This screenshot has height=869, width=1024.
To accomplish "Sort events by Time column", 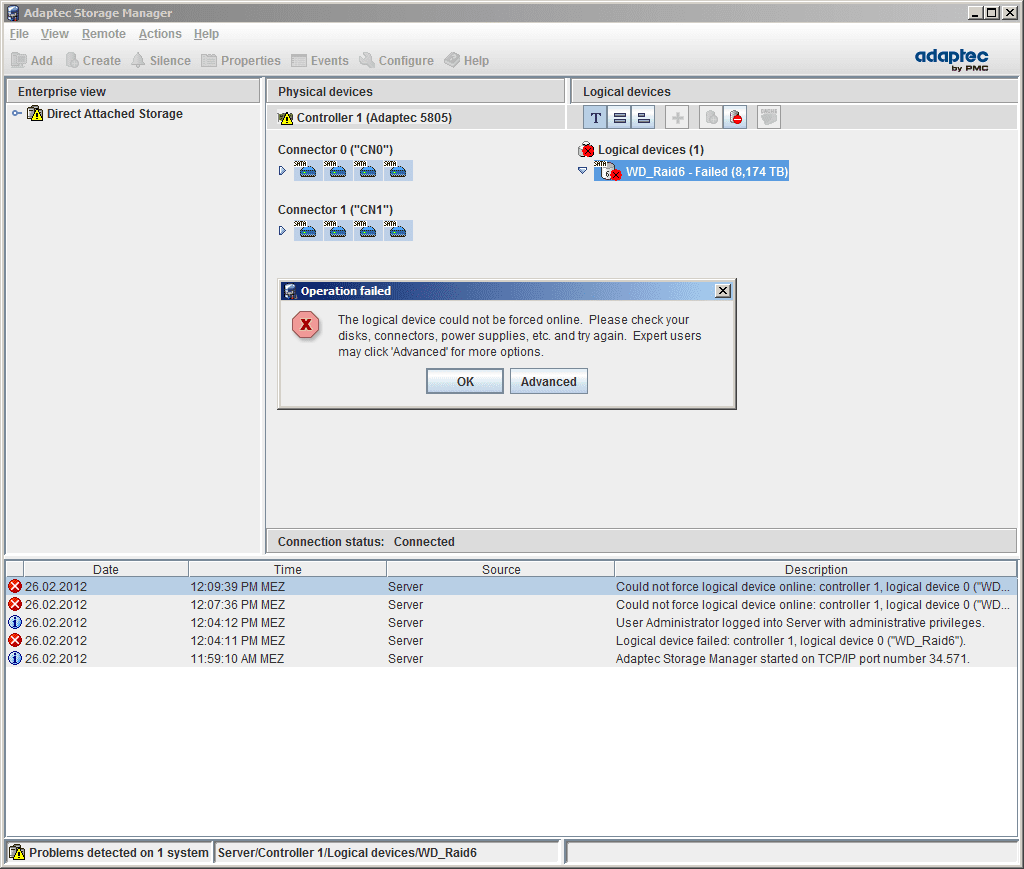I will coord(287,569).
